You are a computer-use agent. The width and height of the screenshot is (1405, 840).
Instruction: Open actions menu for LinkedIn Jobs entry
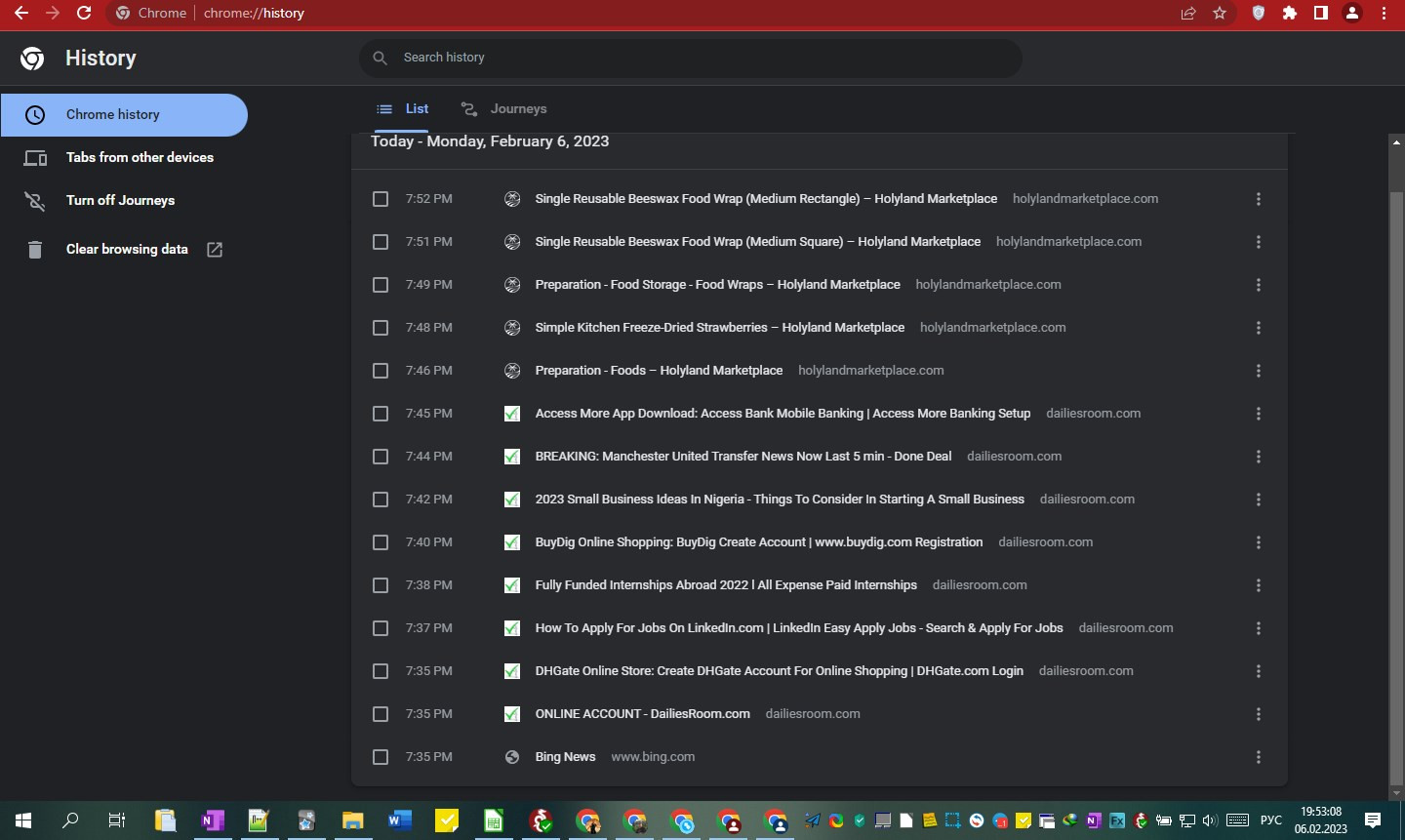1259,628
